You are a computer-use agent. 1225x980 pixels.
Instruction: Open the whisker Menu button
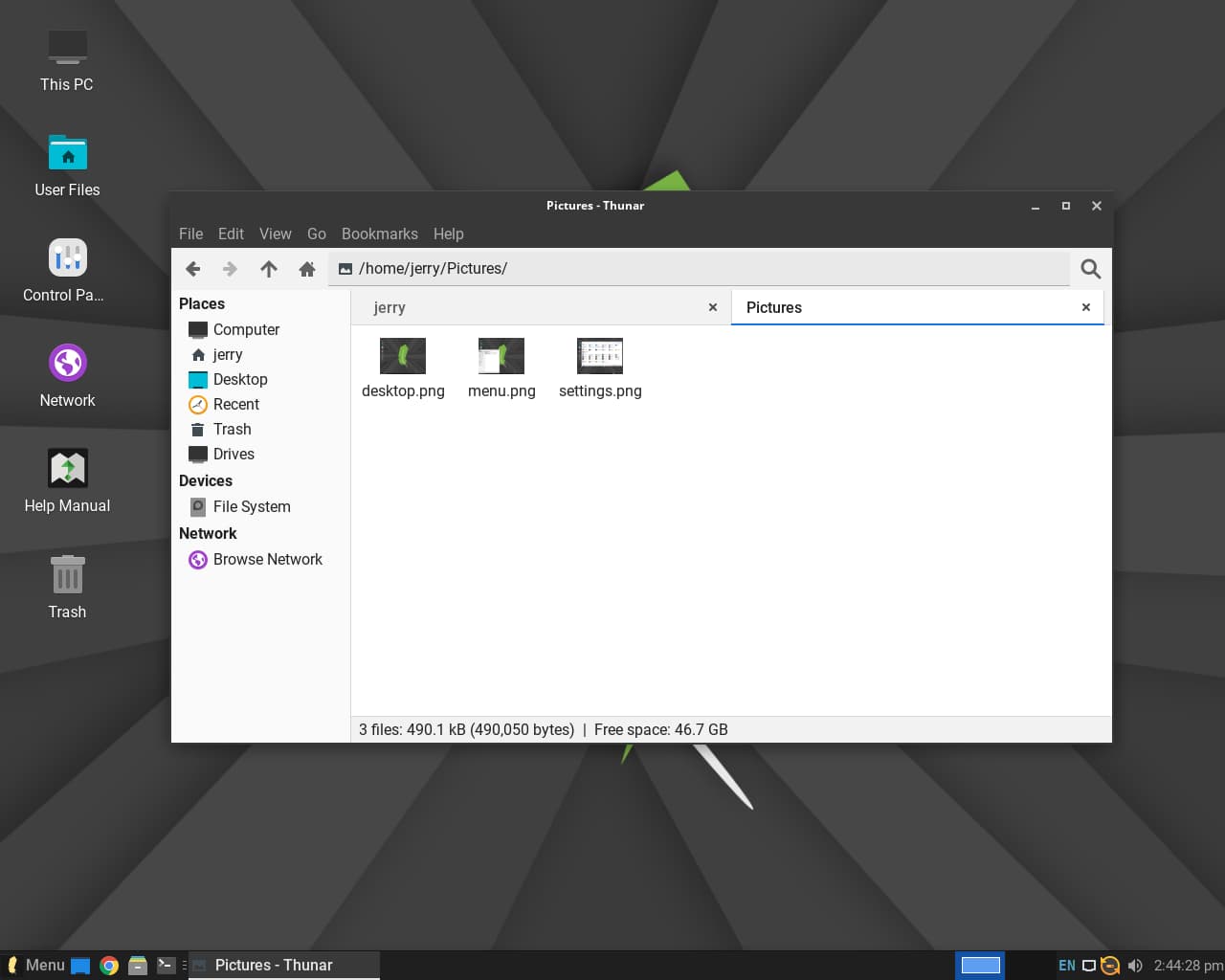click(34, 965)
